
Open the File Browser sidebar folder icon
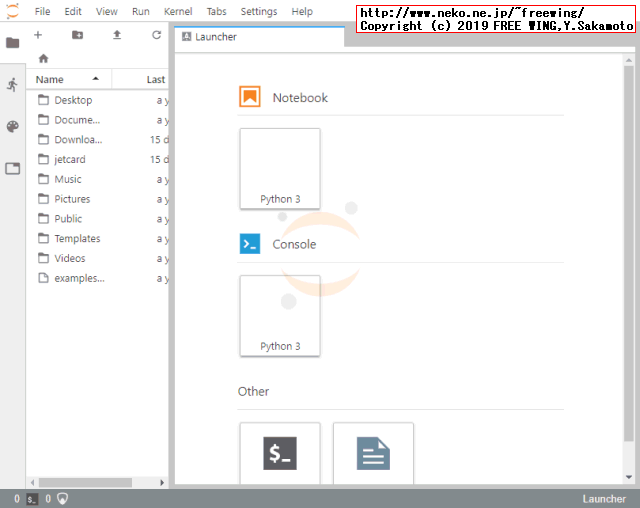pos(12,43)
